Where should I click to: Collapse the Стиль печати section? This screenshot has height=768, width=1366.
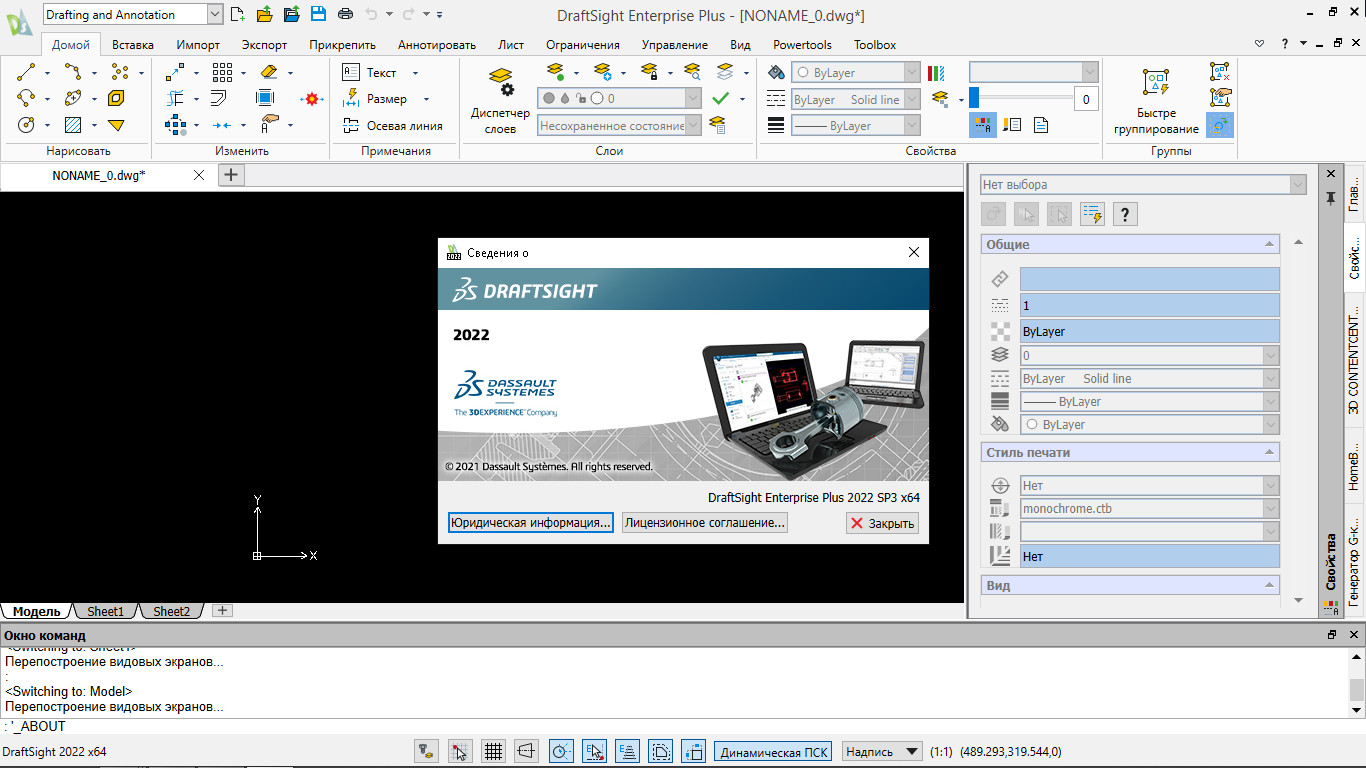(1270, 452)
